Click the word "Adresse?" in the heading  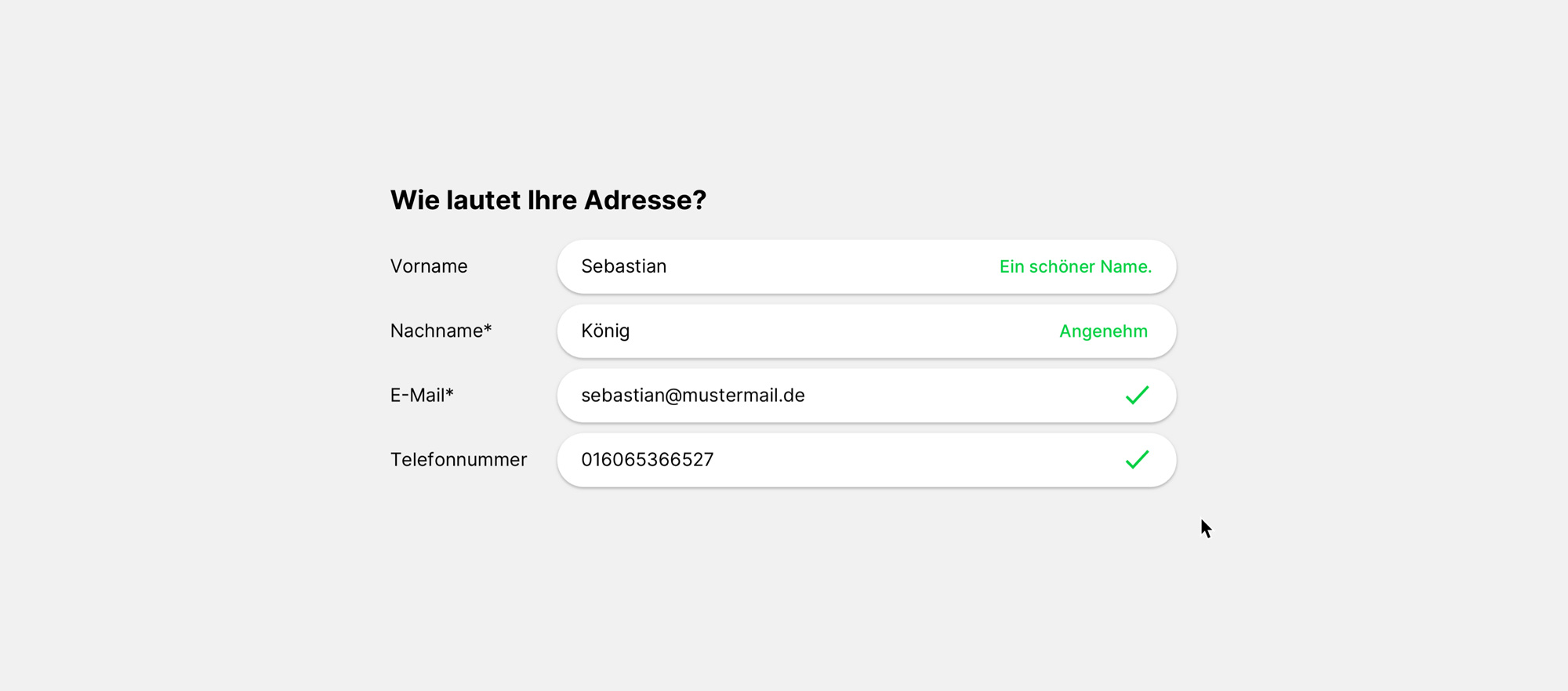[645, 201]
